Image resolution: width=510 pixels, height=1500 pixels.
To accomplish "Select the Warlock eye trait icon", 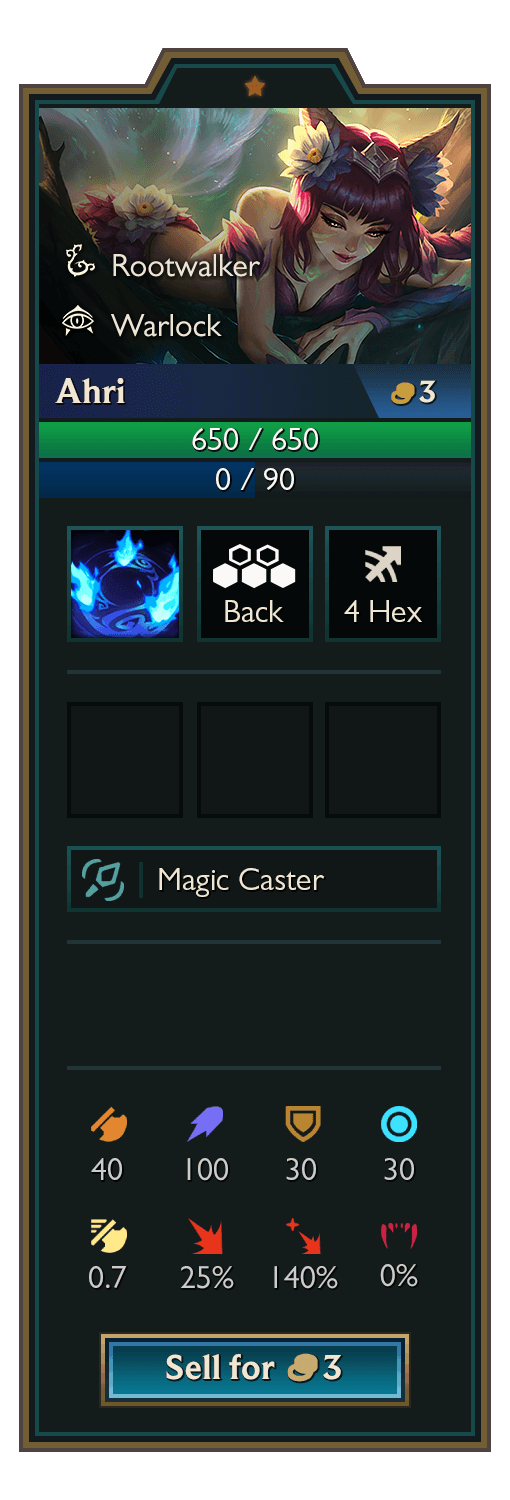I will coord(79,323).
